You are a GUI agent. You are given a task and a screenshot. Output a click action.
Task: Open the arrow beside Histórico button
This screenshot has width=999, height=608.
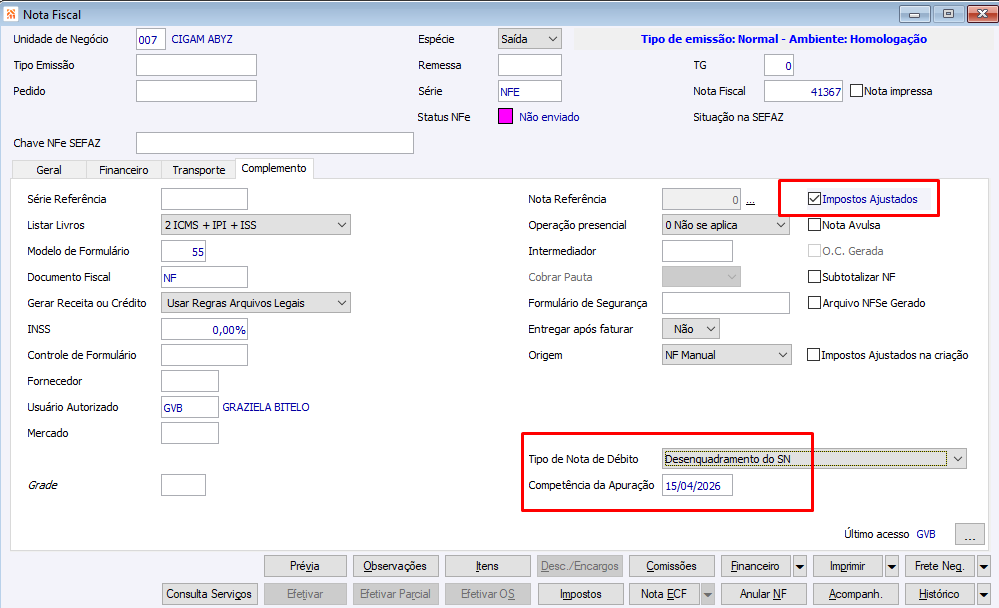(984, 594)
